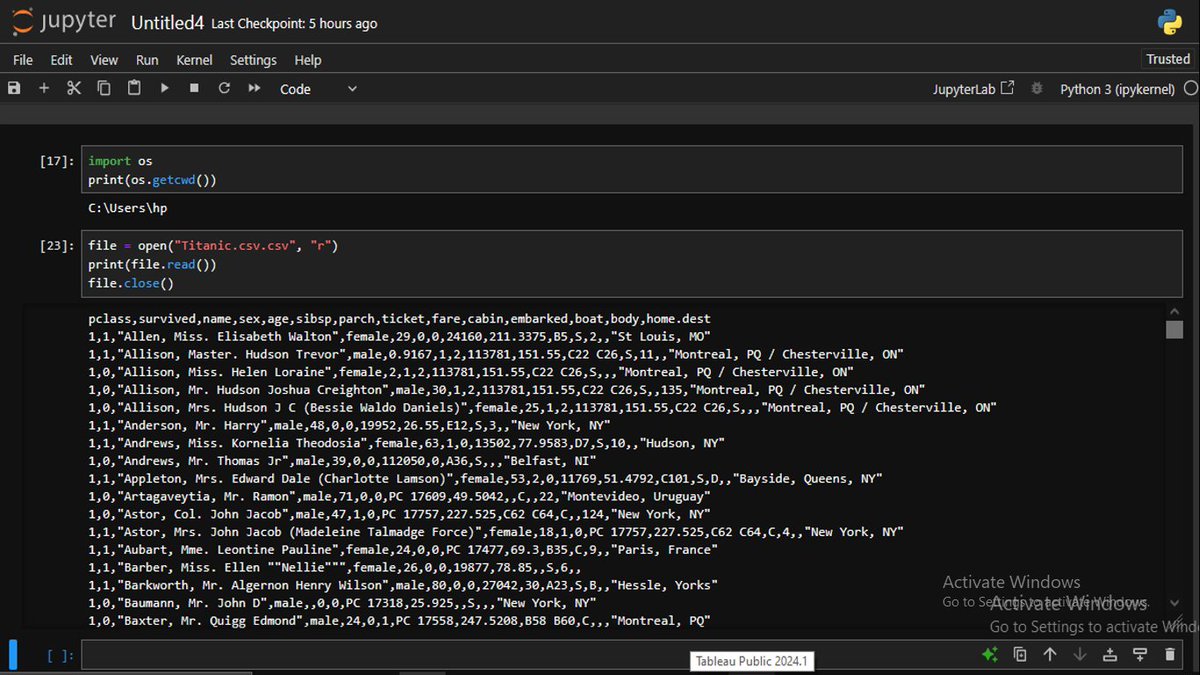Screen dimensions: 1200x675
Task: Open the Edit menu
Action: click(62, 60)
